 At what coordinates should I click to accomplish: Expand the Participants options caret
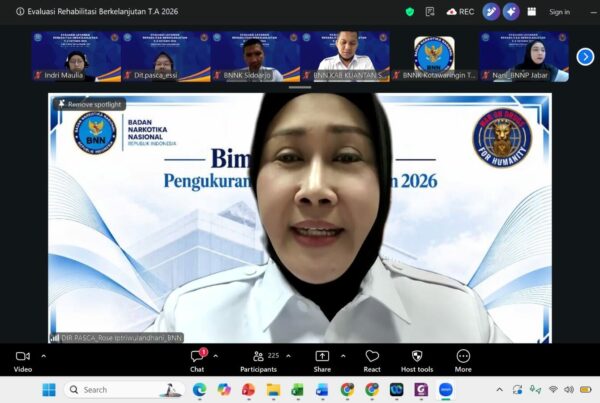click(289, 356)
